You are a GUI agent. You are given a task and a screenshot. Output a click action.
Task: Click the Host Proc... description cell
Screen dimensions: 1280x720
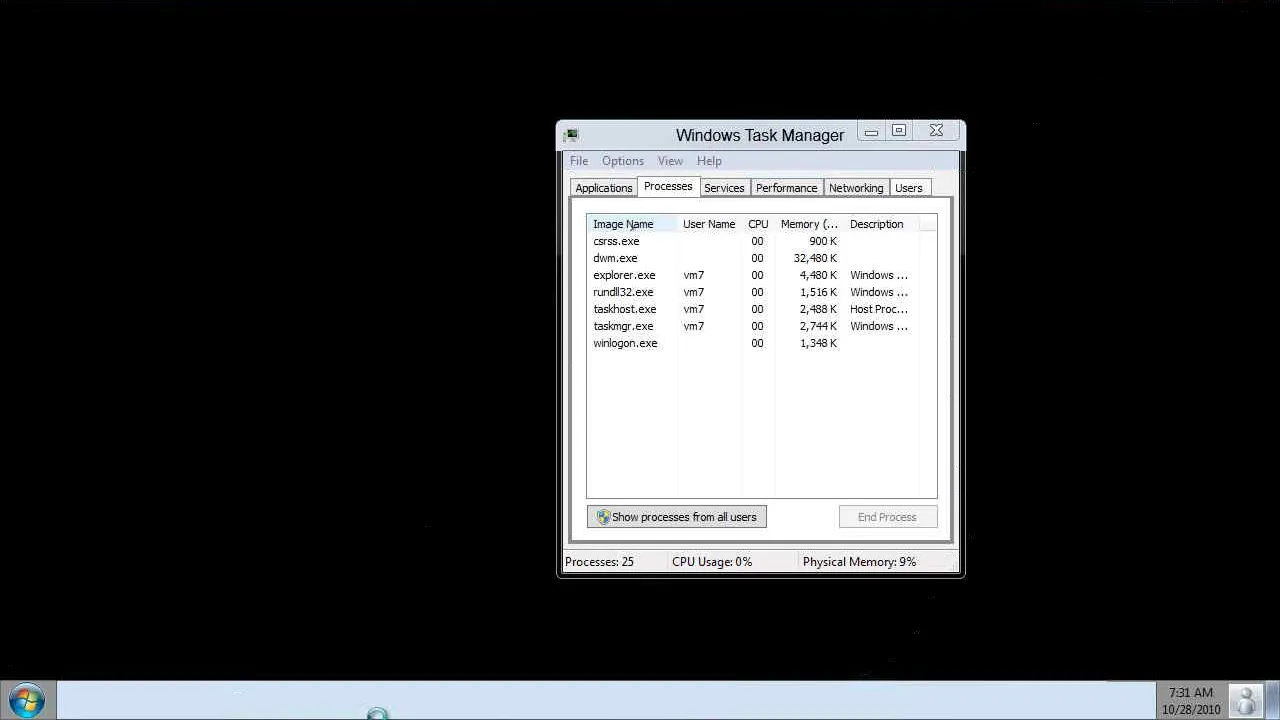tap(879, 309)
